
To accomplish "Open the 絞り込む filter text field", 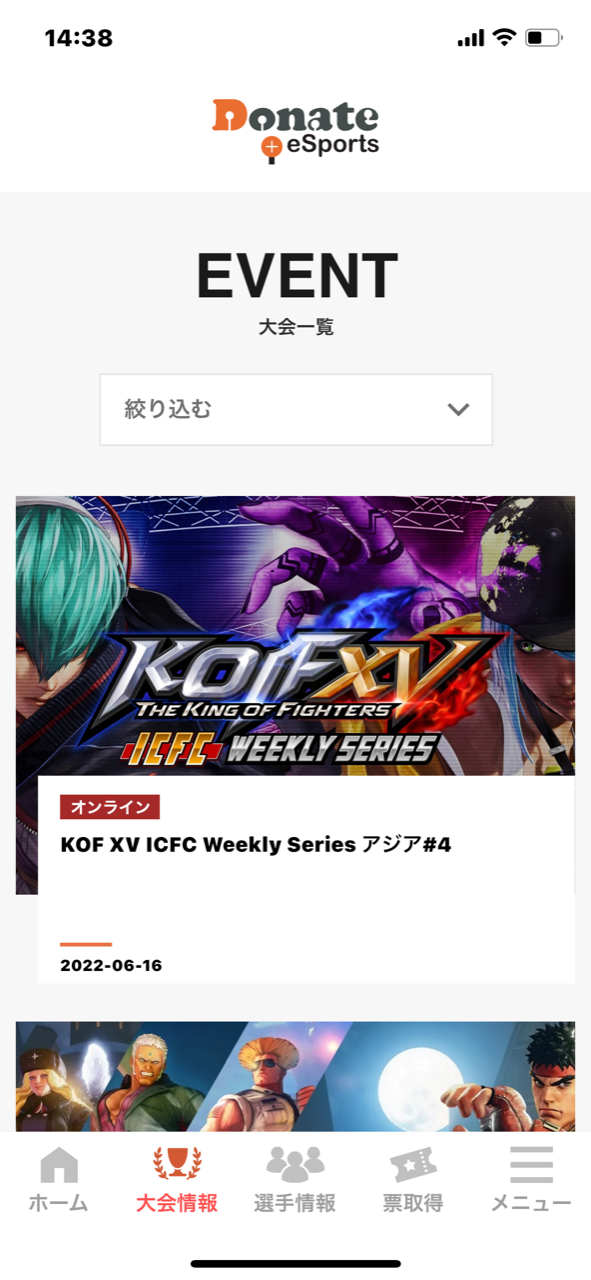I will click(296, 409).
